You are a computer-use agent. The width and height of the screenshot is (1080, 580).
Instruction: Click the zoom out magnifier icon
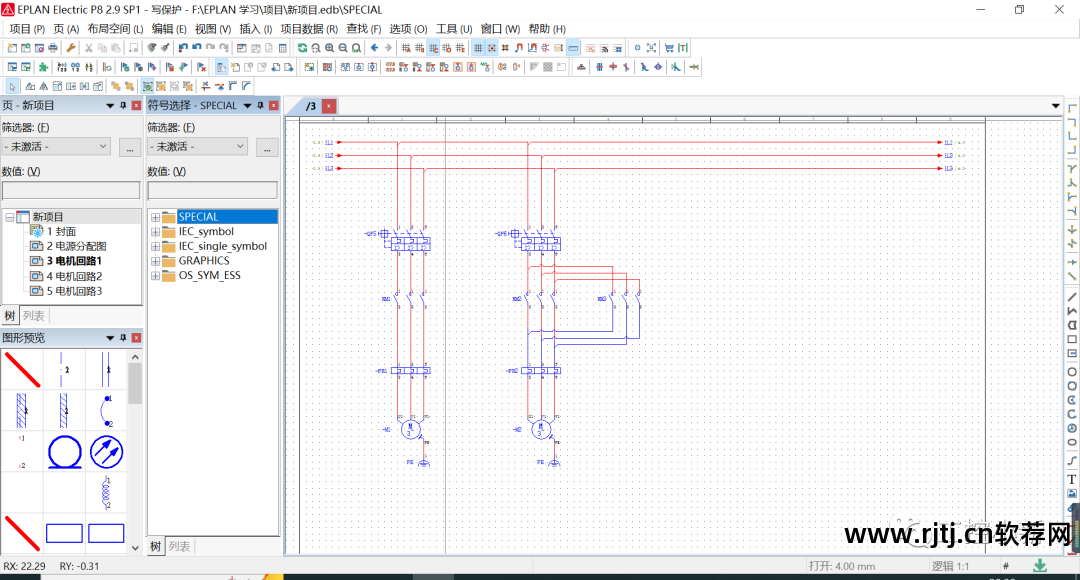tap(343, 48)
